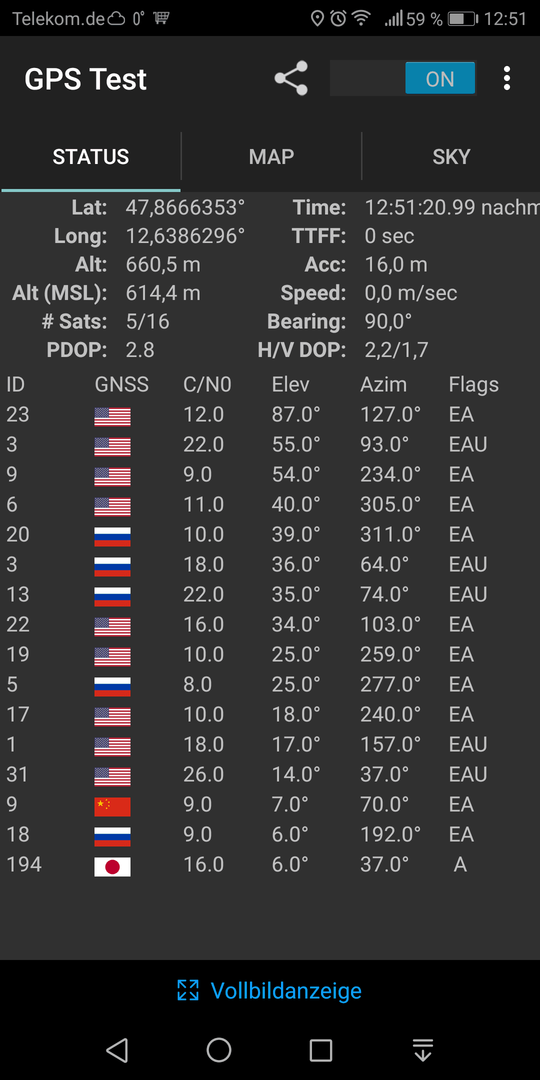The image size is (540, 1080).
Task: Tap the Android back navigation triangle
Action: (117, 1050)
